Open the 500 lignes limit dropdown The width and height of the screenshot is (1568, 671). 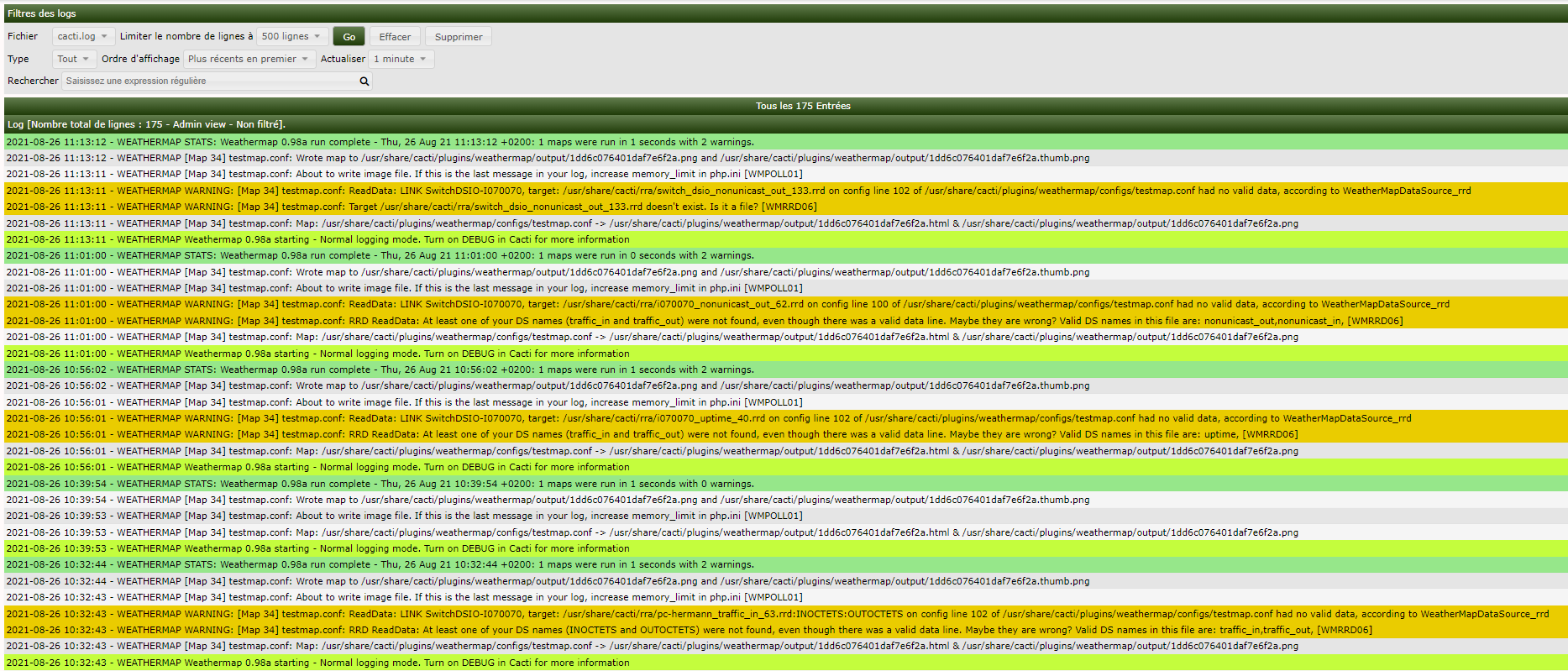click(x=291, y=36)
